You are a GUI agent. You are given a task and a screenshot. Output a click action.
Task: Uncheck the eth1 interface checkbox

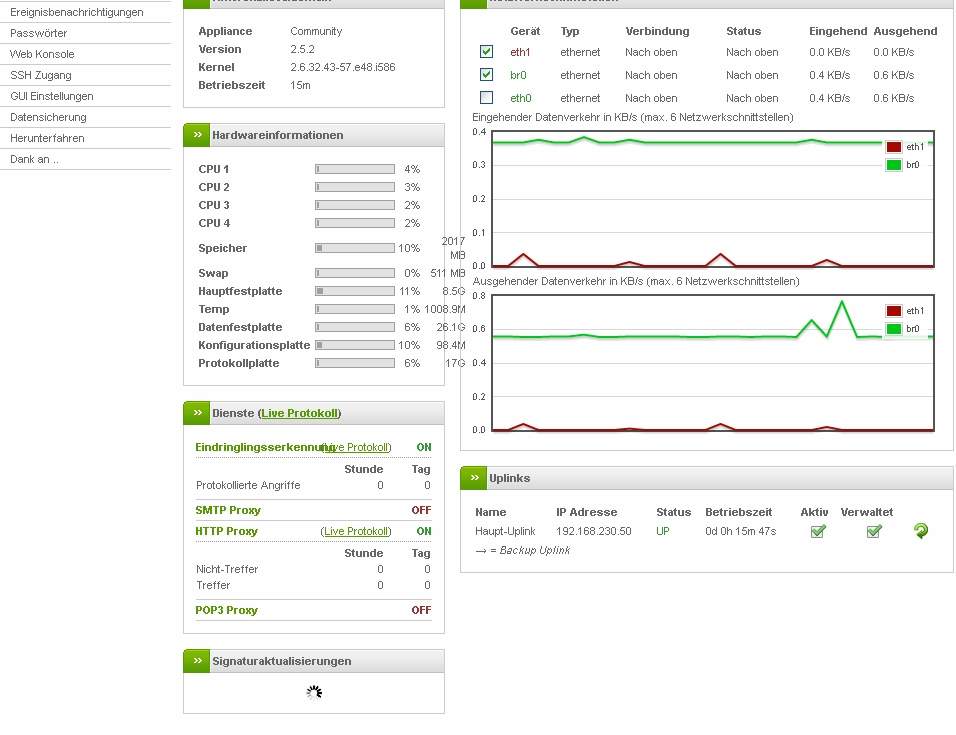tap(486, 51)
